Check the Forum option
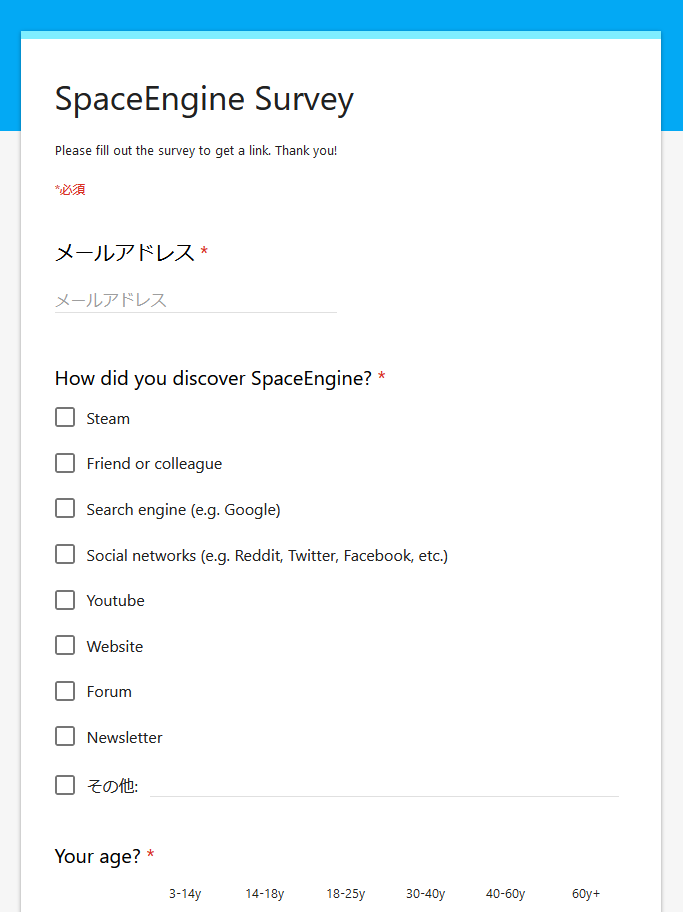 pos(65,691)
